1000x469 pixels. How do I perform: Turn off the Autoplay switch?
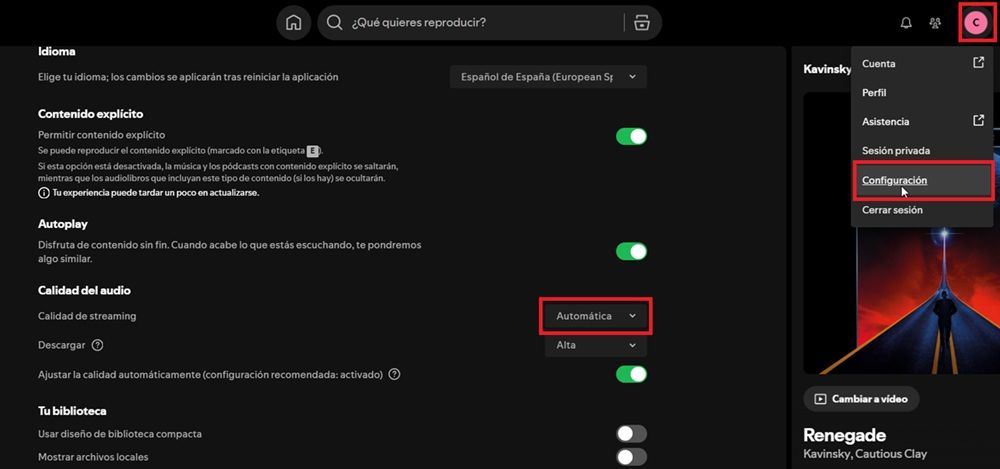click(x=631, y=251)
